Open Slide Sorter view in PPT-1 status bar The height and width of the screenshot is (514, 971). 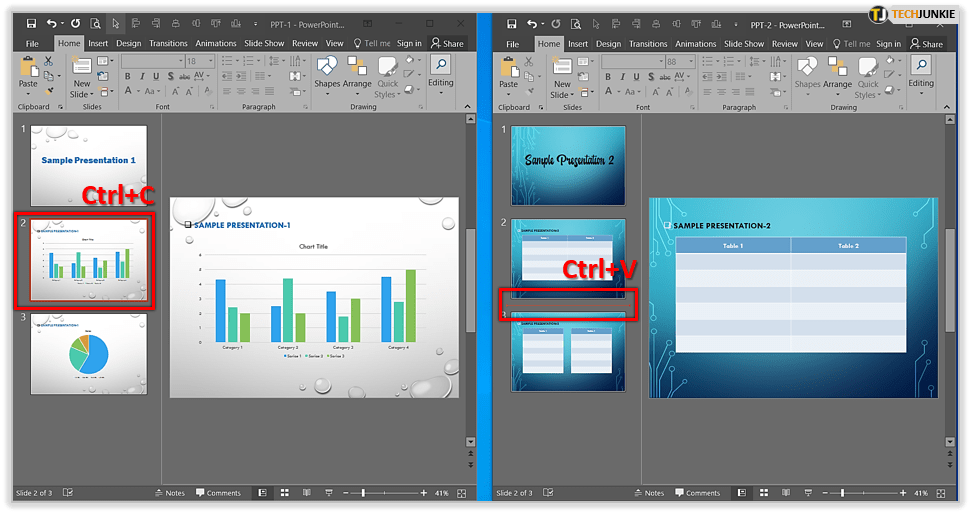[x=284, y=493]
